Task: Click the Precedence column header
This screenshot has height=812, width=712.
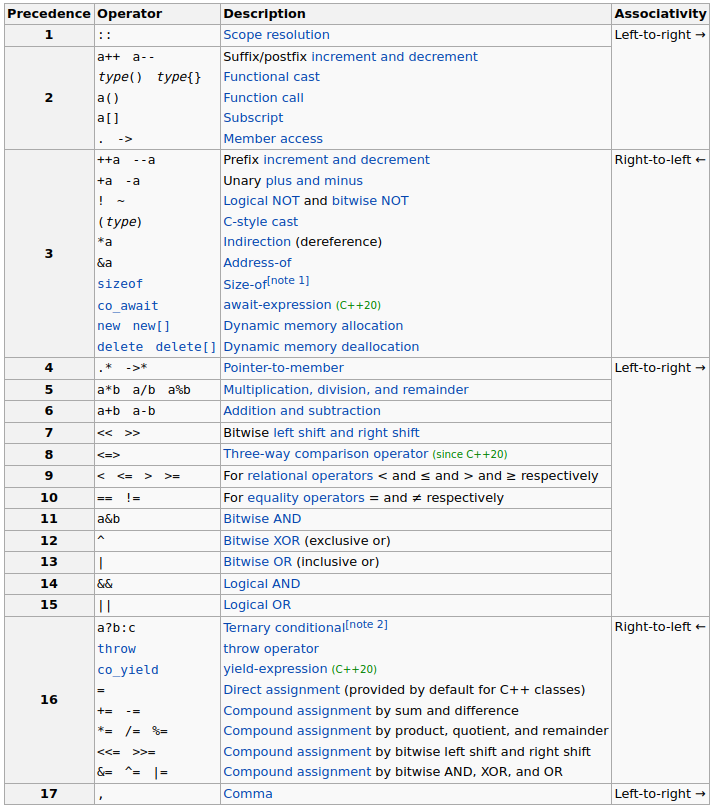Action: (x=49, y=14)
